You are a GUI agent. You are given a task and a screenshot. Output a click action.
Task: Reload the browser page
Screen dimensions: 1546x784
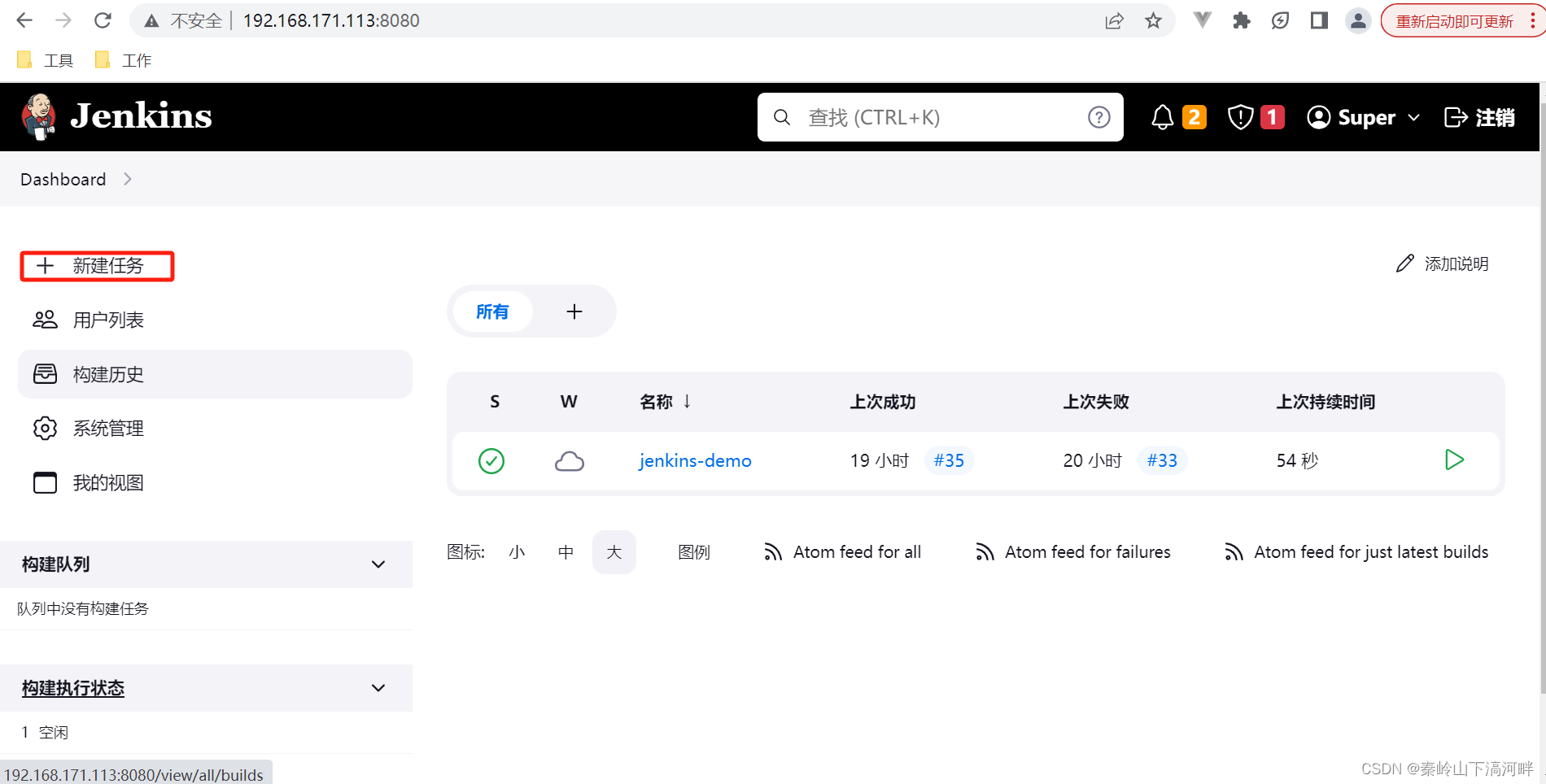click(x=103, y=20)
